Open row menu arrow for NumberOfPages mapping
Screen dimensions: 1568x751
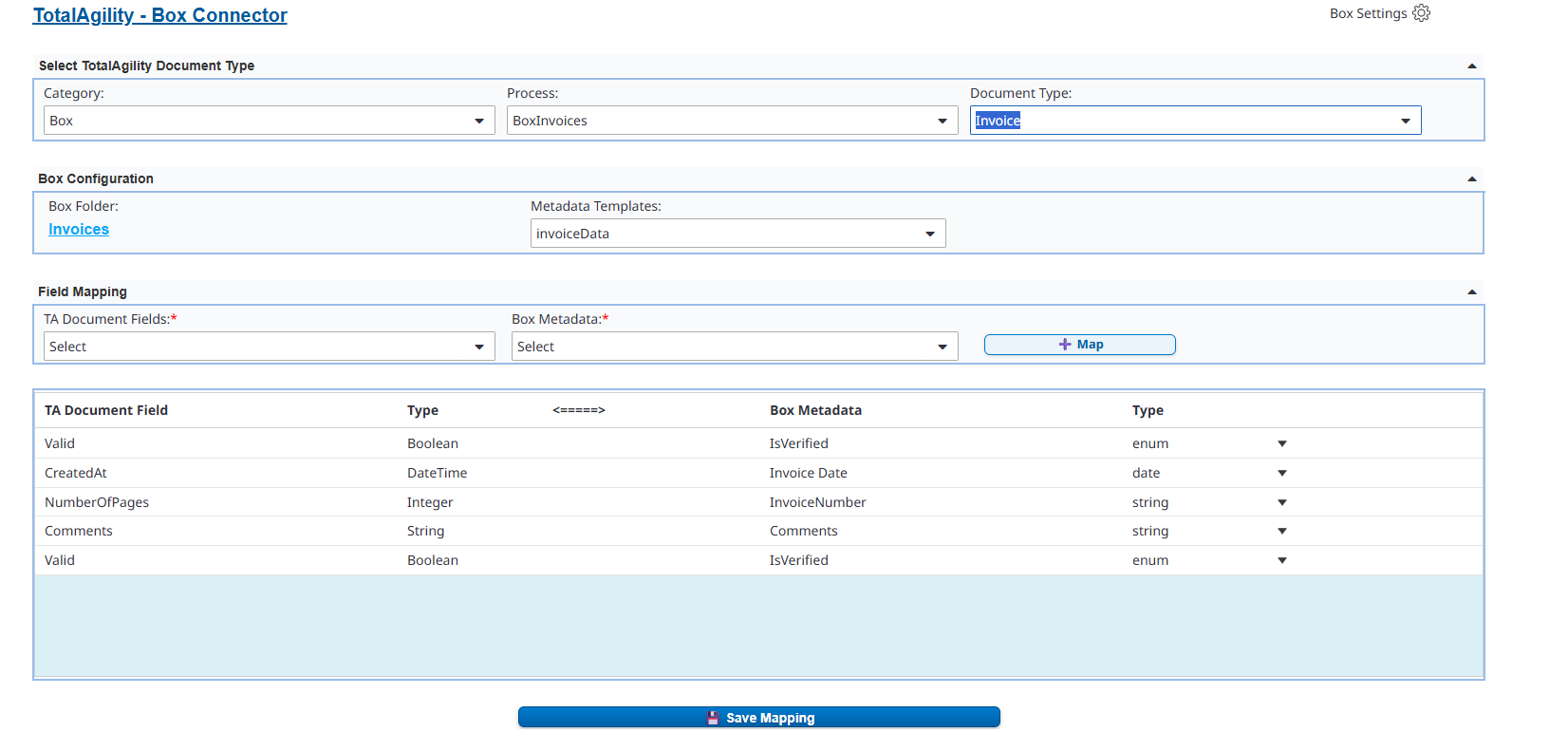pos(1281,502)
